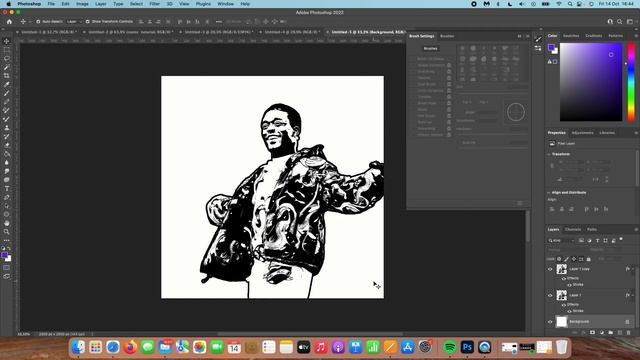The width and height of the screenshot is (640, 360).
Task: Click the foreground color swatch in toolbar
Action: tap(5, 256)
